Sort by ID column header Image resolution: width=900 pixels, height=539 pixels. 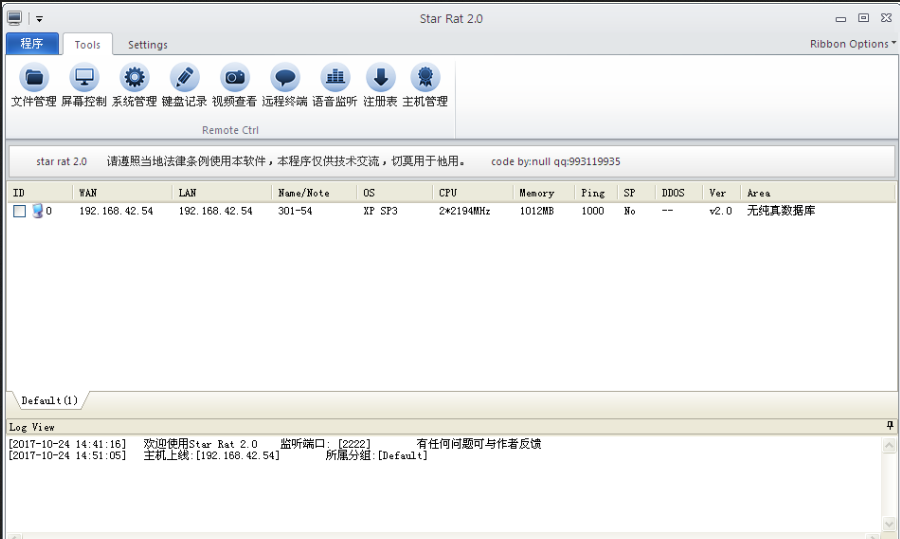[x=40, y=193]
